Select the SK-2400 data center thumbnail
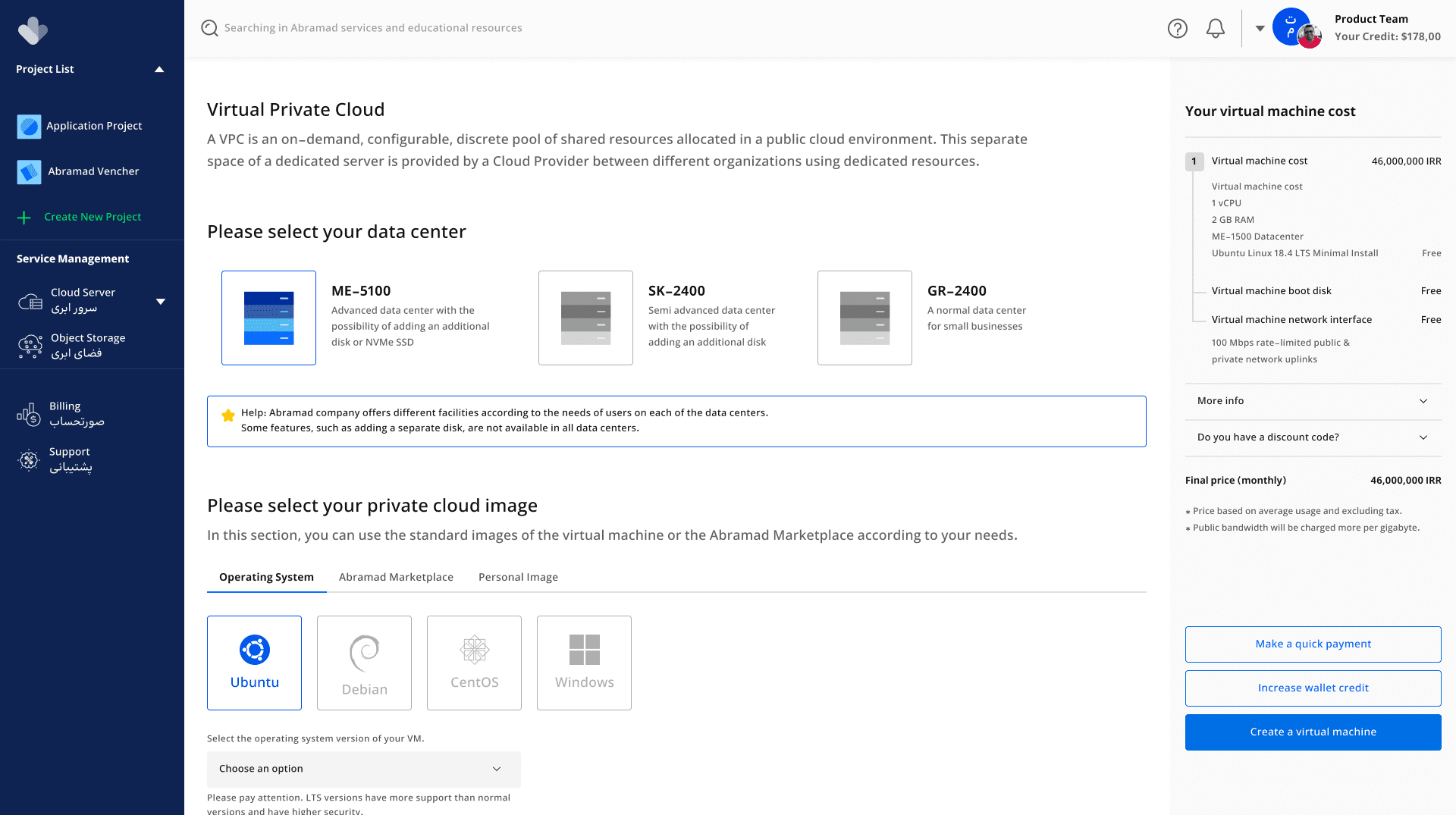This screenshot has width=1456, height=815. tap(585, 318)
